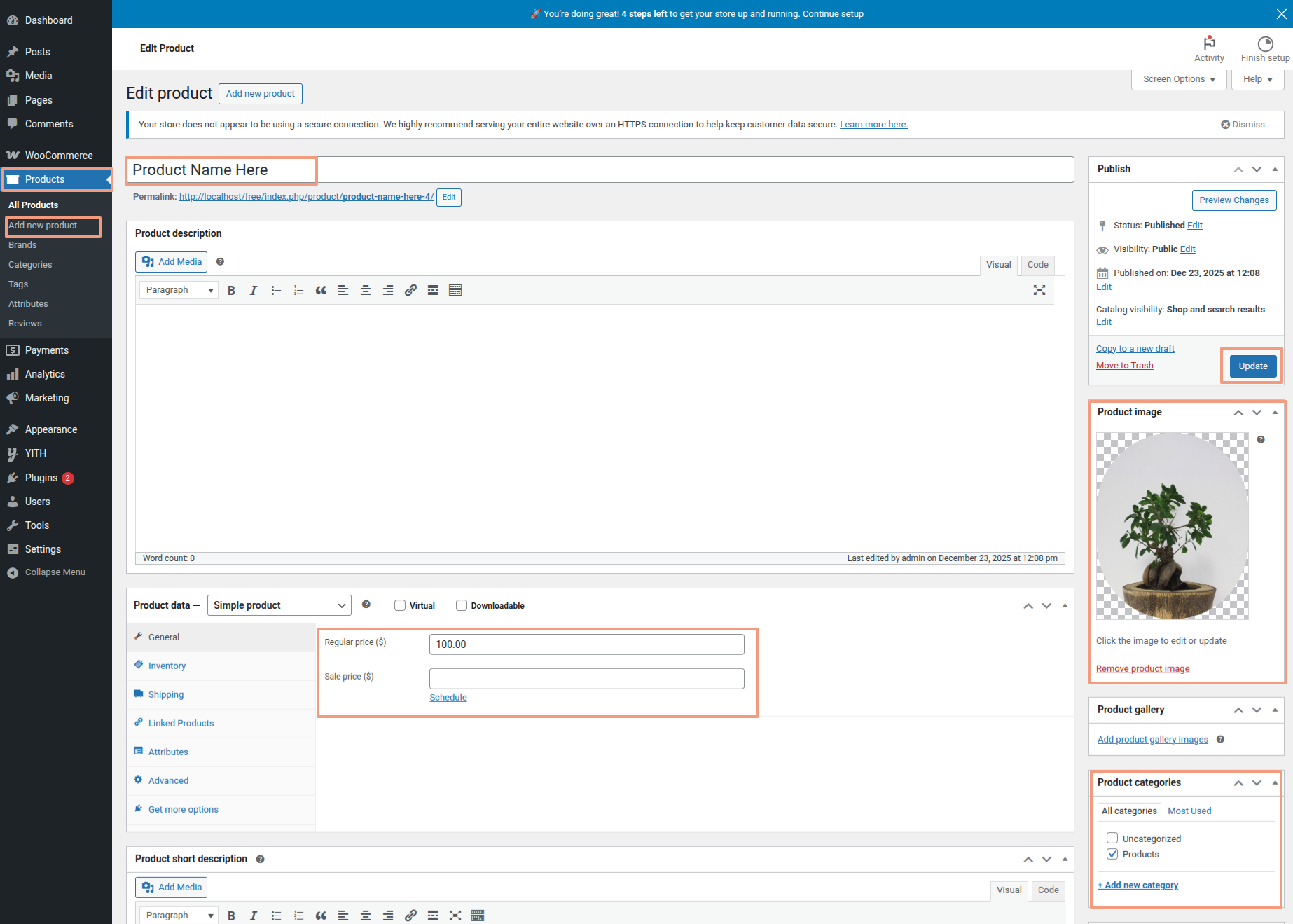
Task: Check the Downloadable option
Action: coord(462,605)
